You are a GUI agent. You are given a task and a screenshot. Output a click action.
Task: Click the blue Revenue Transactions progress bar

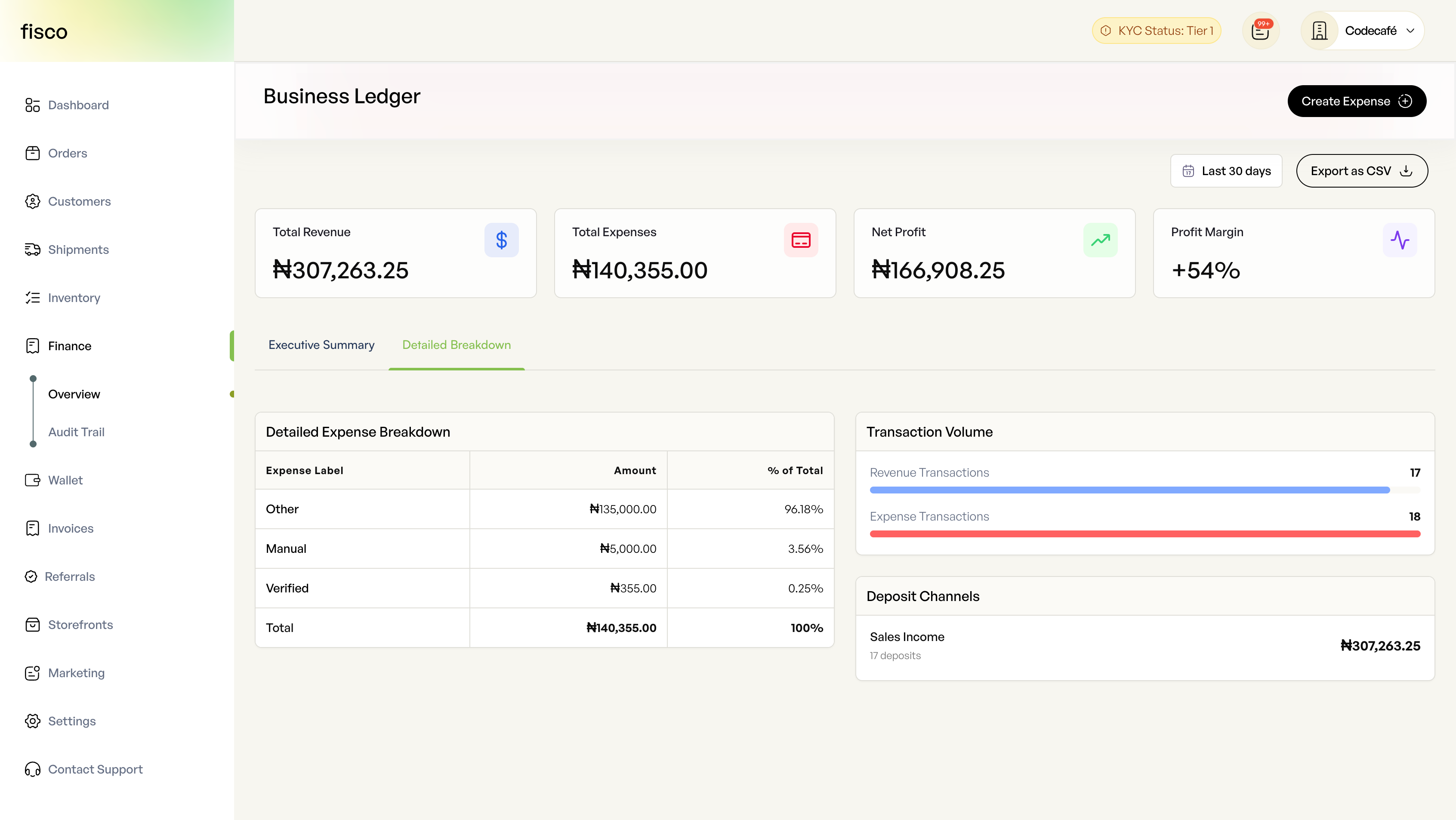[x=1129, y=490]
